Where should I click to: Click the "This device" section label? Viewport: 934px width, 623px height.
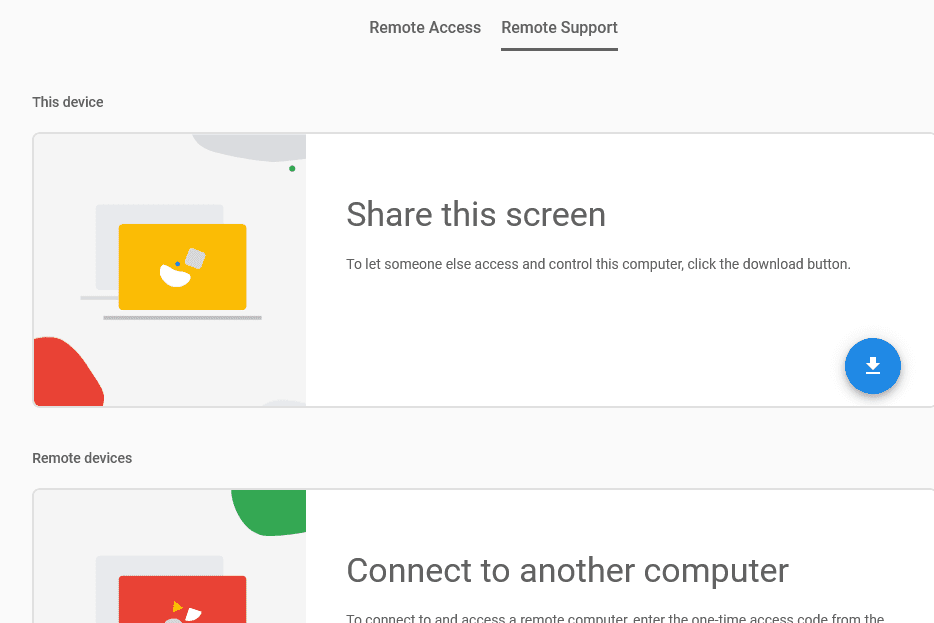click(68, 102)
